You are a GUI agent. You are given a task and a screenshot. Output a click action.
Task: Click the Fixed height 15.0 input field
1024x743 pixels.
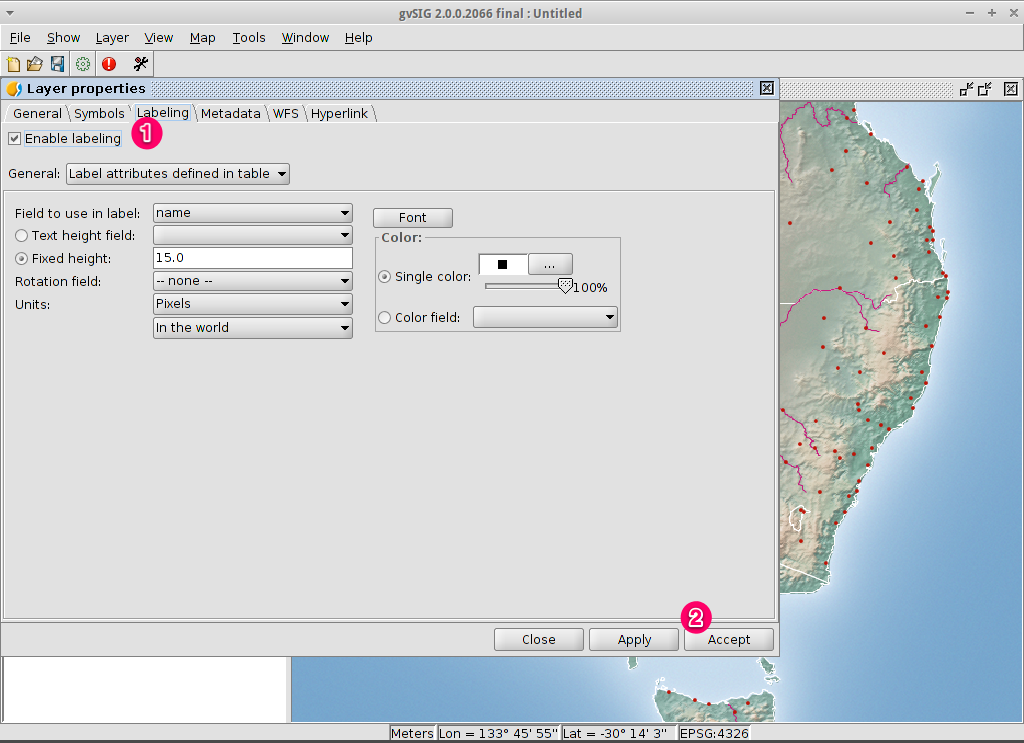[253, 258]
